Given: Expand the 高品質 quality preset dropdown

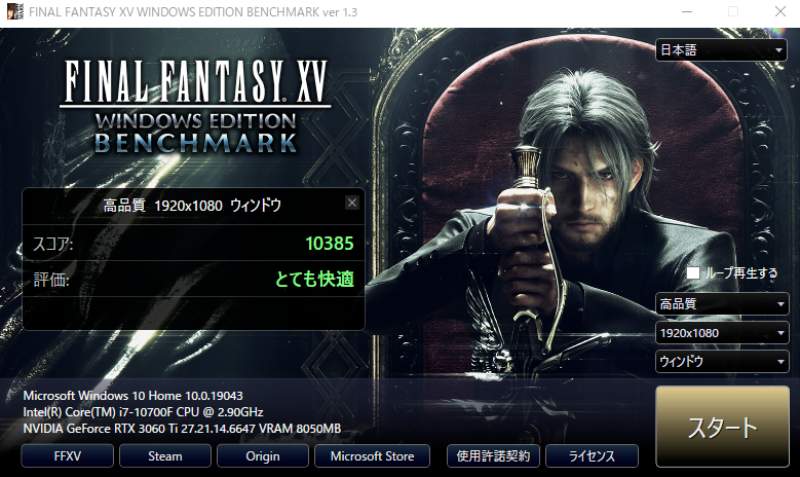Looking at the screenshot, I should point(721,304).
